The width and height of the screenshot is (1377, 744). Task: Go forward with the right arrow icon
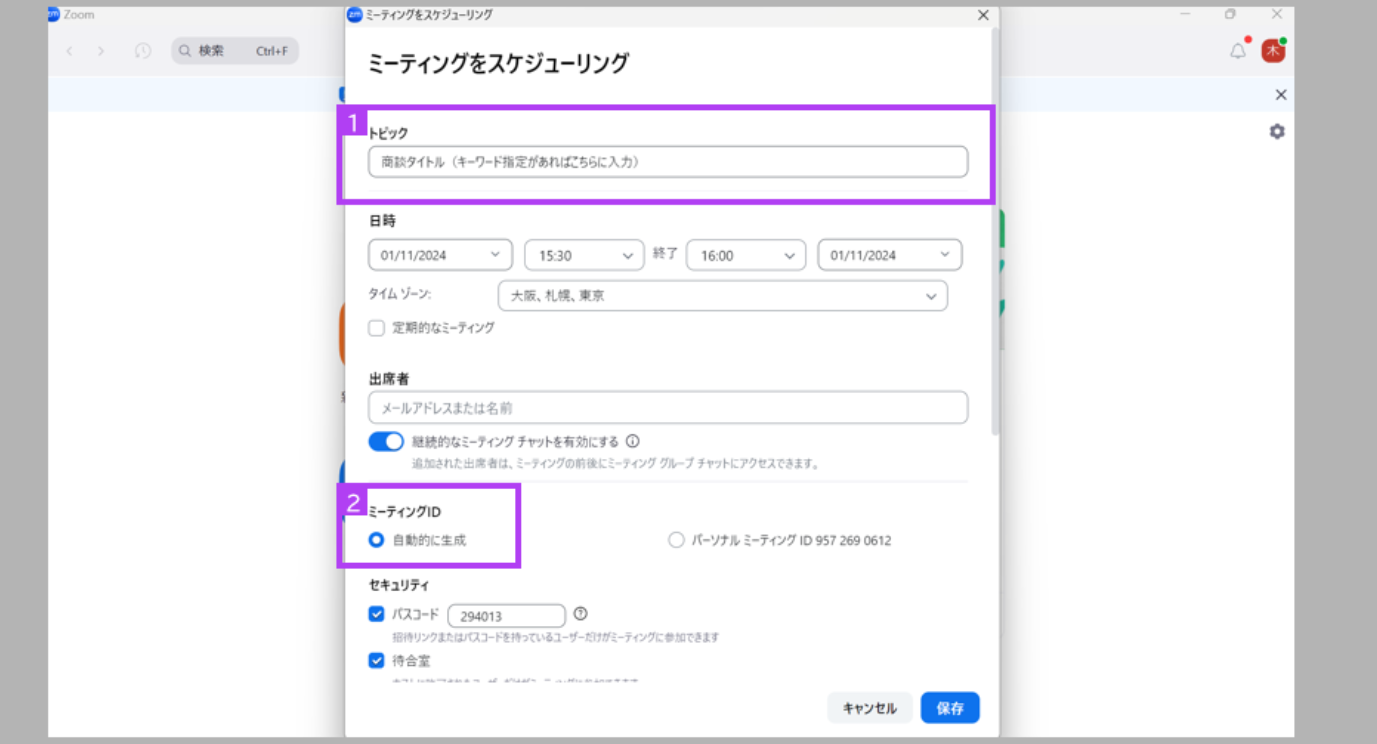101,51
